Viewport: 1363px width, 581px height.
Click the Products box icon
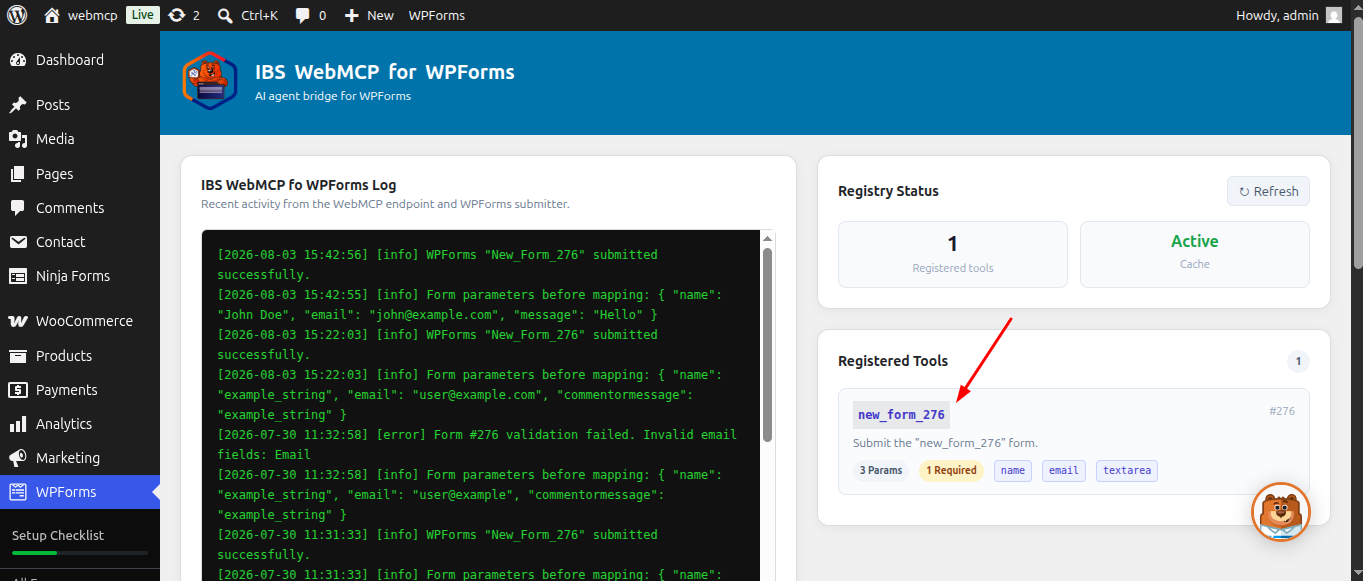coord(18,356)
